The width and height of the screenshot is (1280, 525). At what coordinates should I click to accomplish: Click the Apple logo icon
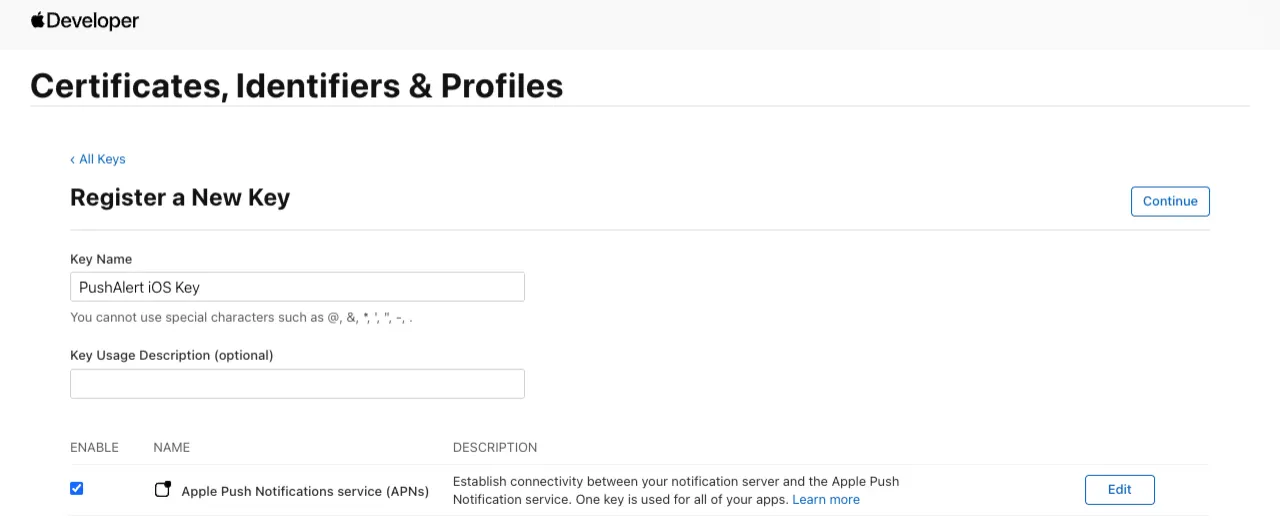(x=38, y=20)
